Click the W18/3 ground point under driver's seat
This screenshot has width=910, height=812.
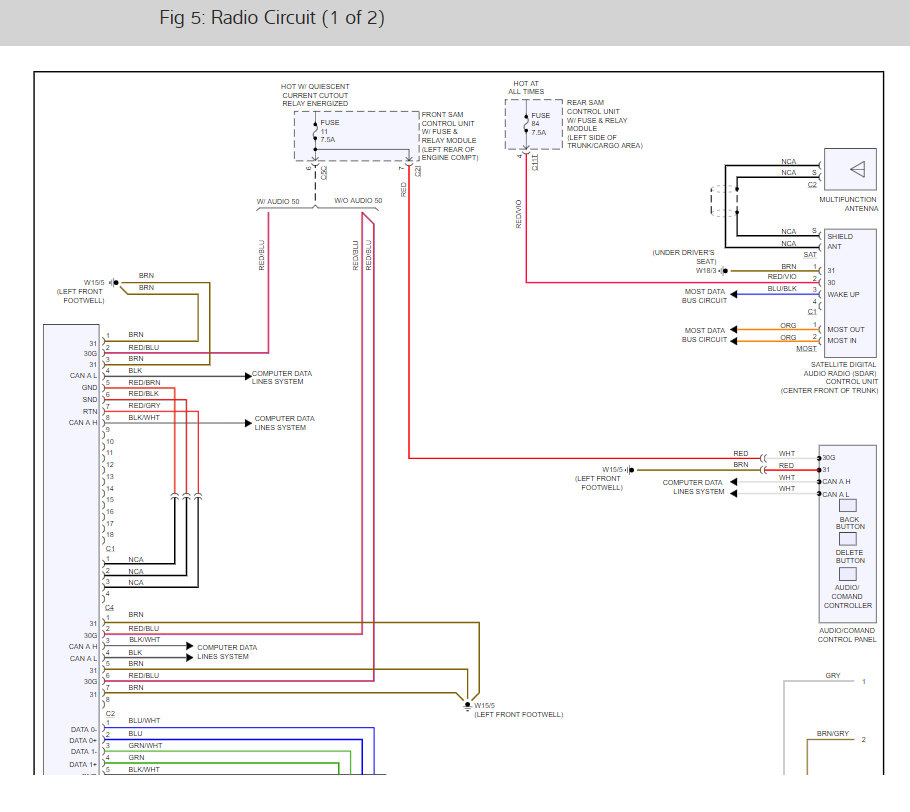(723, 270)
